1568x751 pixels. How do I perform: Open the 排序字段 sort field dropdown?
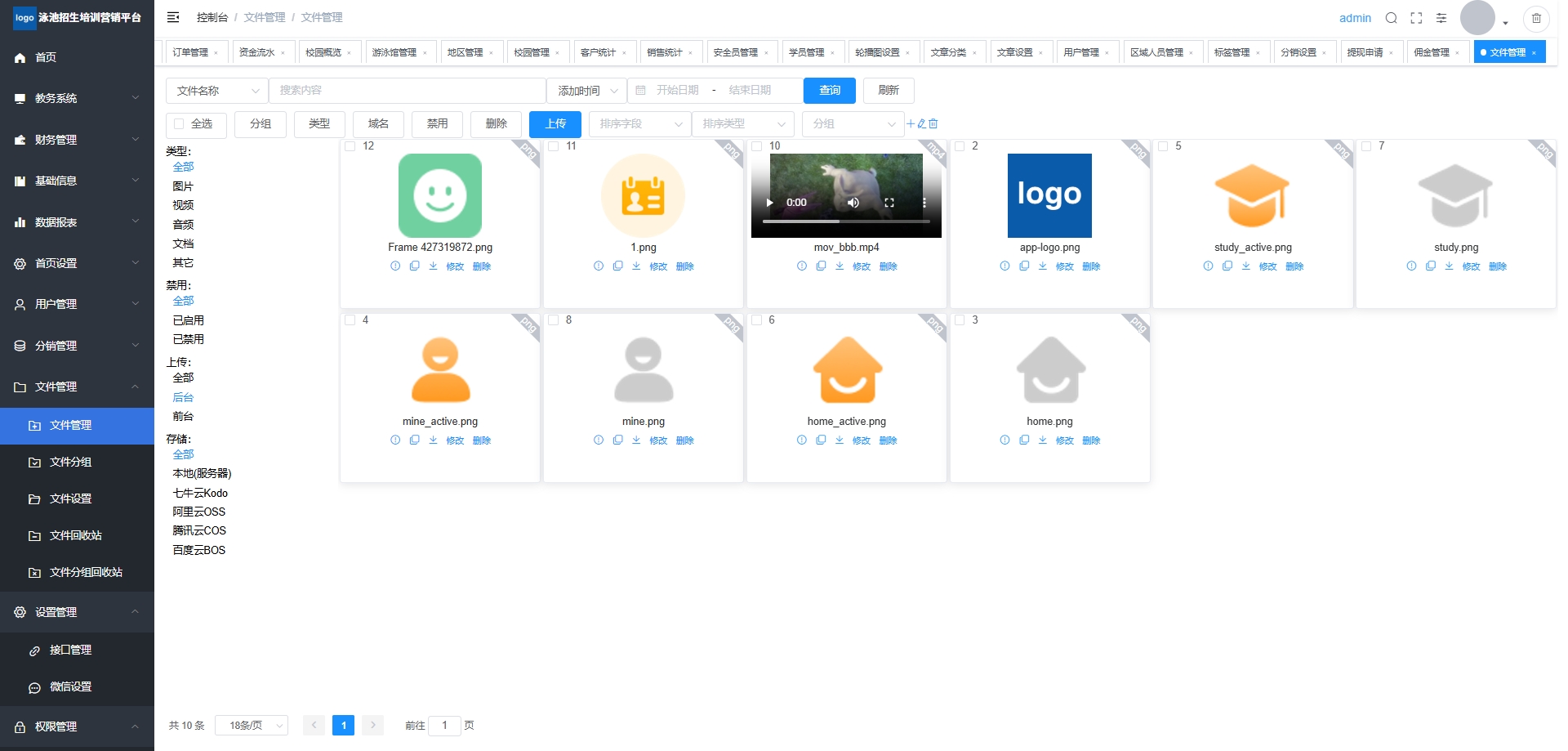click(x=639, y=124)
